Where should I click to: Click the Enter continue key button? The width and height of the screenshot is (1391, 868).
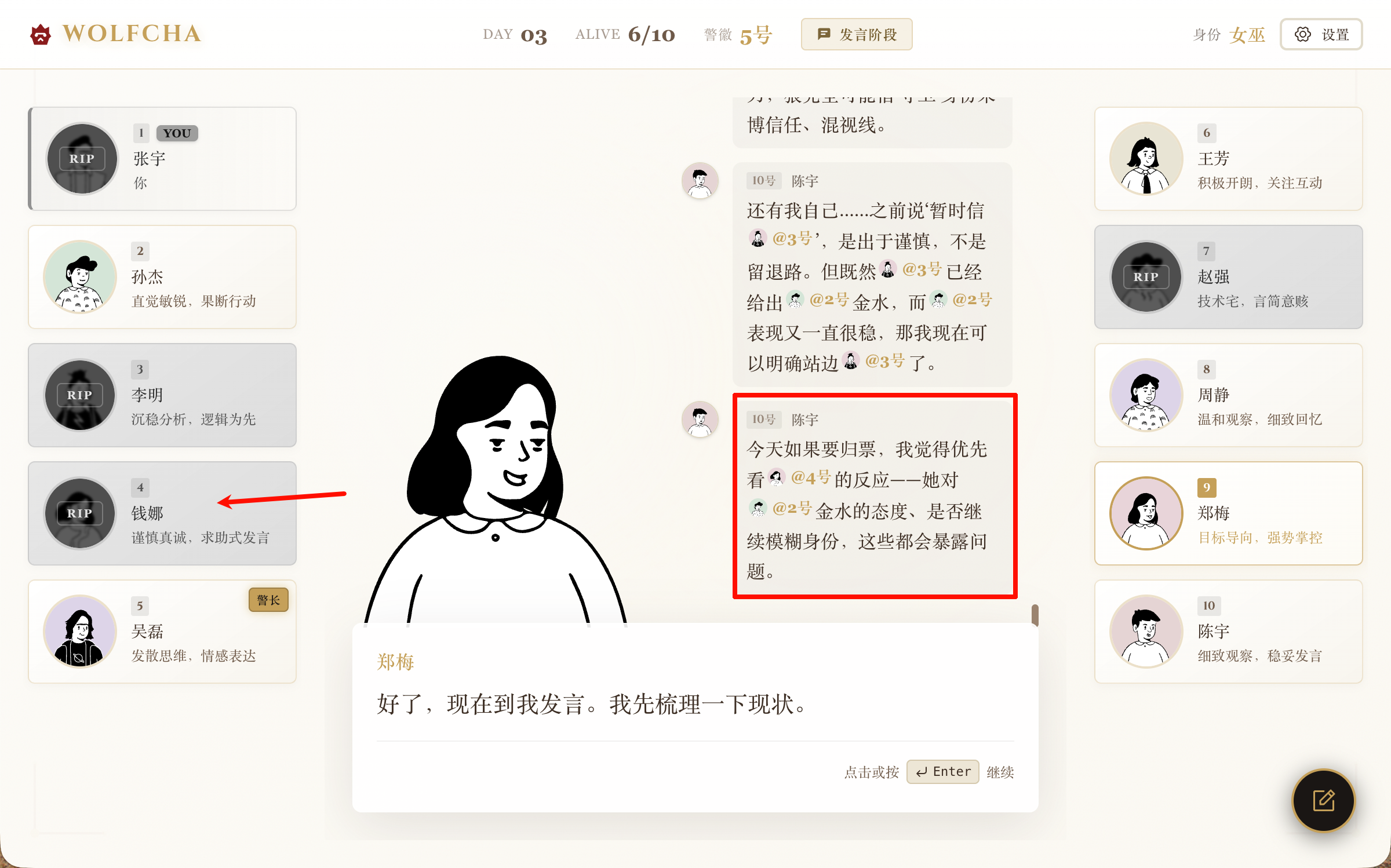click(x=943, y=772)
